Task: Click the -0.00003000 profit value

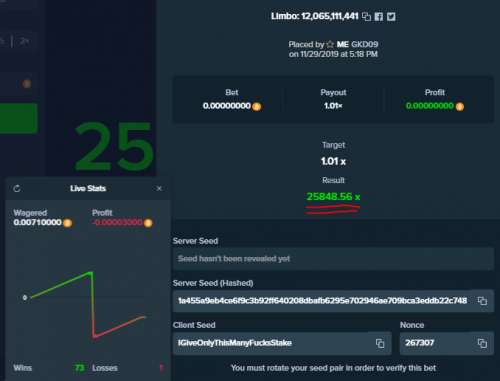Action: [117, 222]
